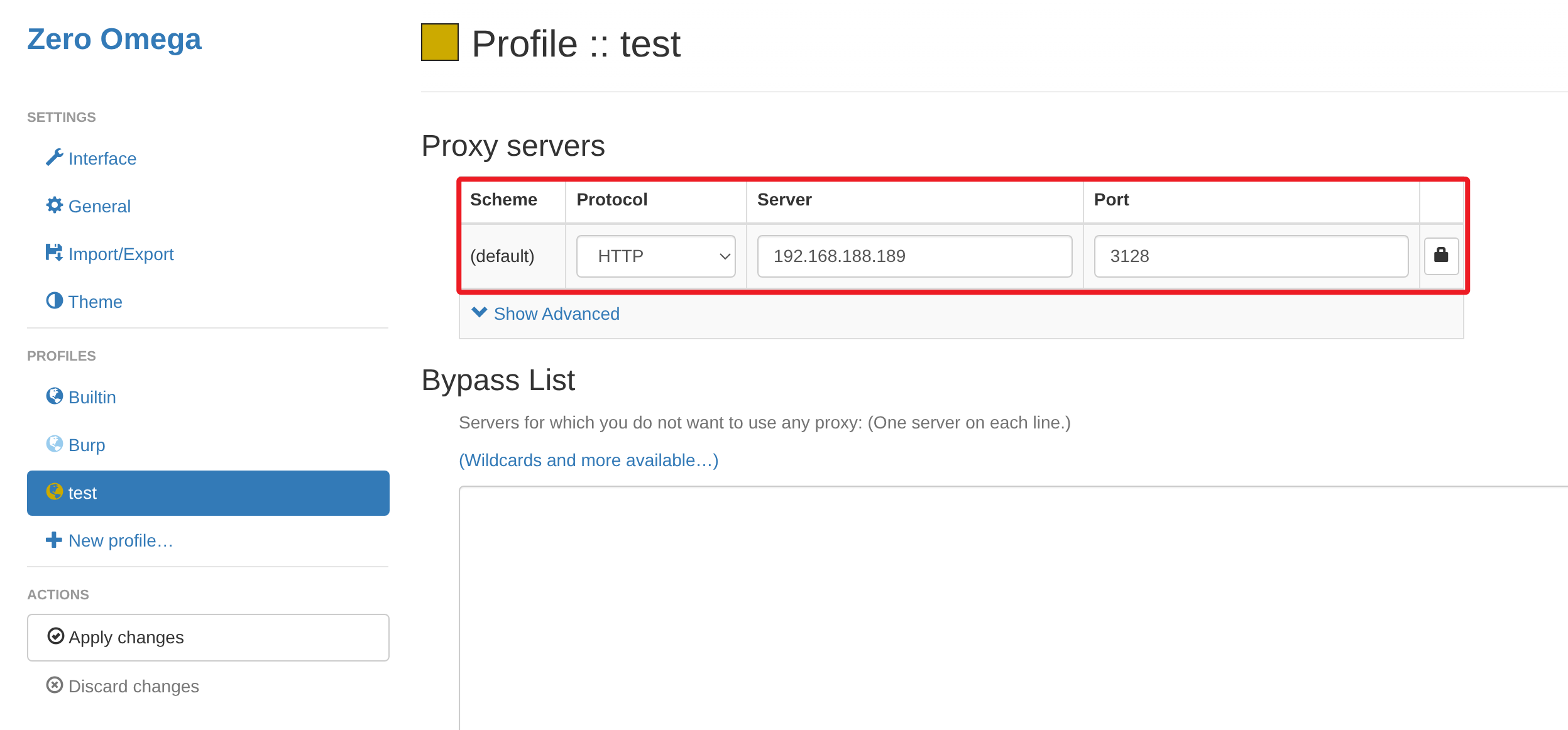Click the yellow globe icon on test profile
1568x730 pixels.
(x=55, y=491)
